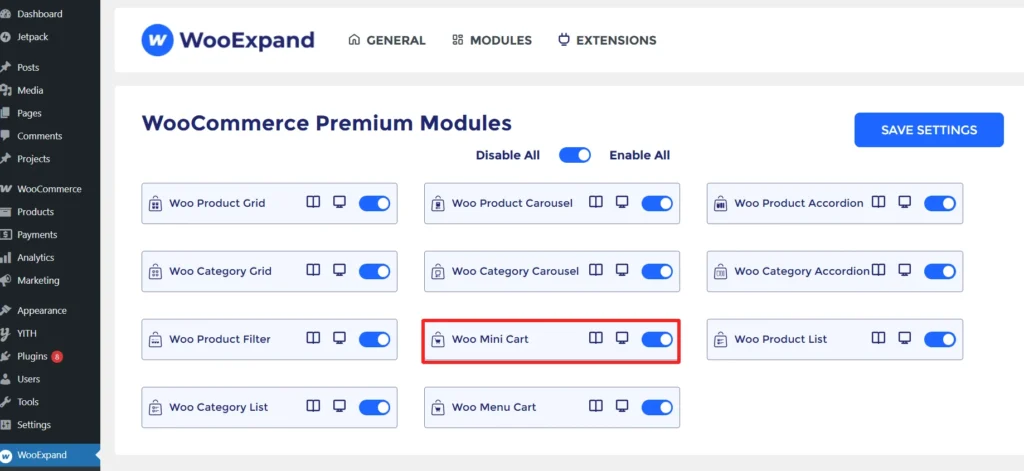Open the demo monitor icon for Woo Category Grid
The width and height of the screenshot is (1024, 471).
pyautogui.click(x=339, y=270)
